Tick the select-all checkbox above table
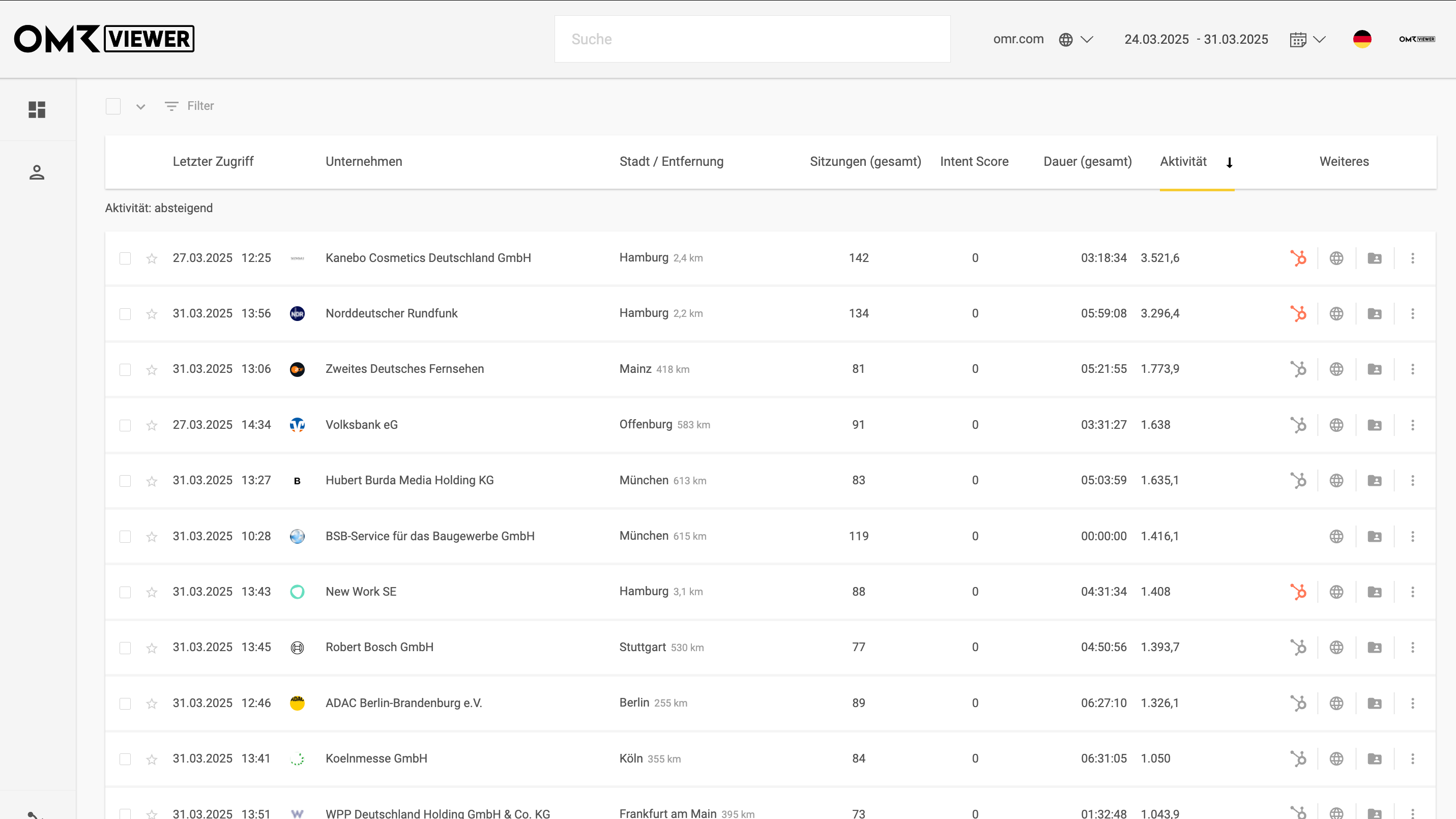Viewport: 1456px width, 819px height. [x=113, y=106]
